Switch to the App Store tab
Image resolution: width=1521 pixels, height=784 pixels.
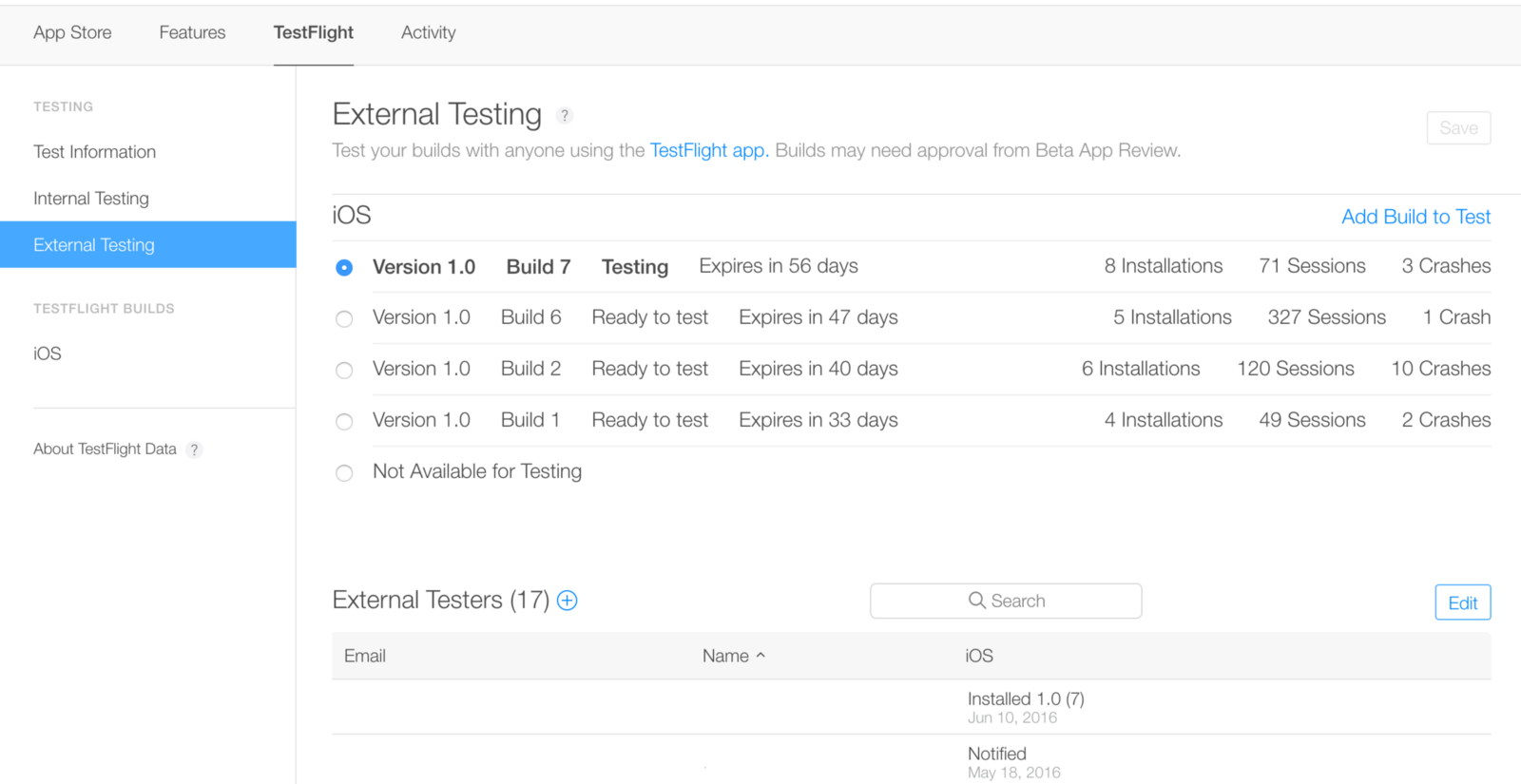click(72, 32)
